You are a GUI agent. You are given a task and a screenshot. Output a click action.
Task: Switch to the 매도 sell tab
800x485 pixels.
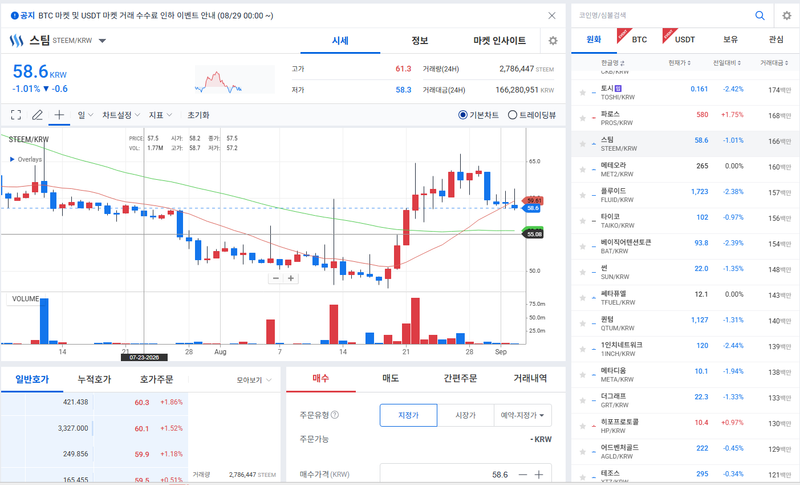coord(391,378)
